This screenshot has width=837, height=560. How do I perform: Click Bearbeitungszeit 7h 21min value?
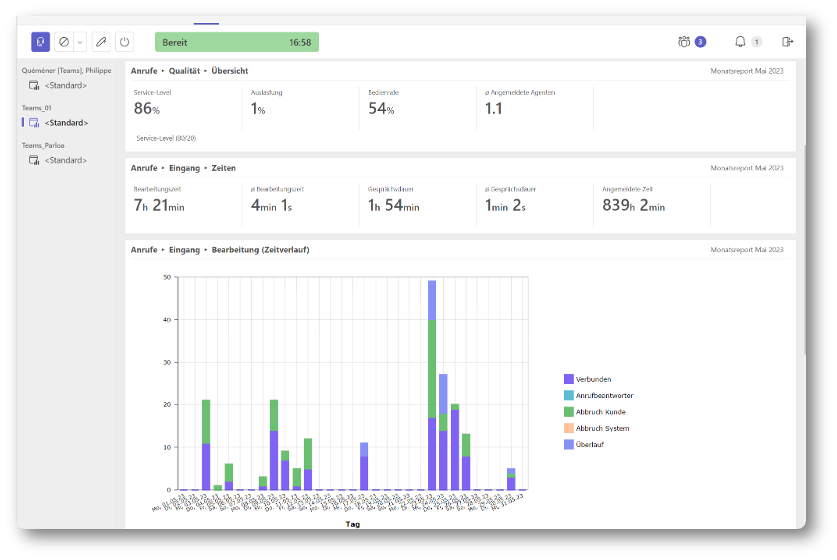point(159,205)
